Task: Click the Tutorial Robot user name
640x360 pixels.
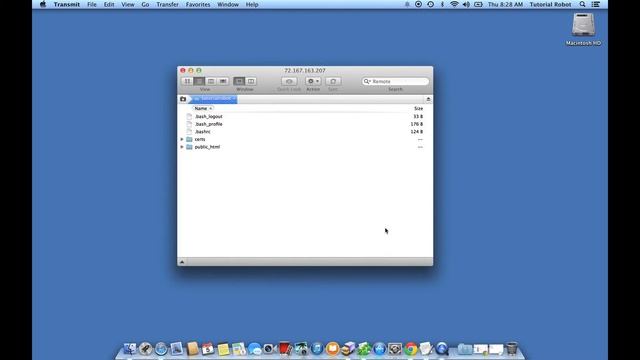Action: [550, 4]
